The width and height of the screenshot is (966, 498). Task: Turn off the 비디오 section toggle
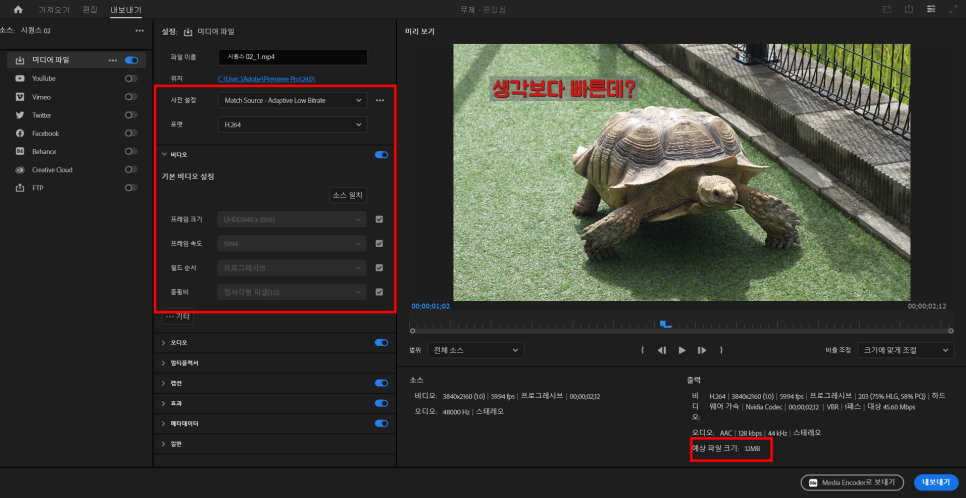click(x=381, y=155)
